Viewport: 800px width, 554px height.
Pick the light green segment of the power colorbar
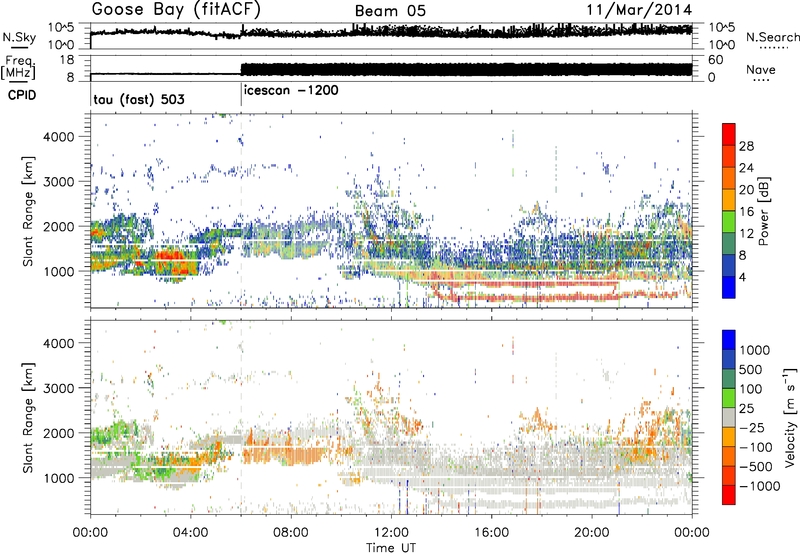coord(729,221)
